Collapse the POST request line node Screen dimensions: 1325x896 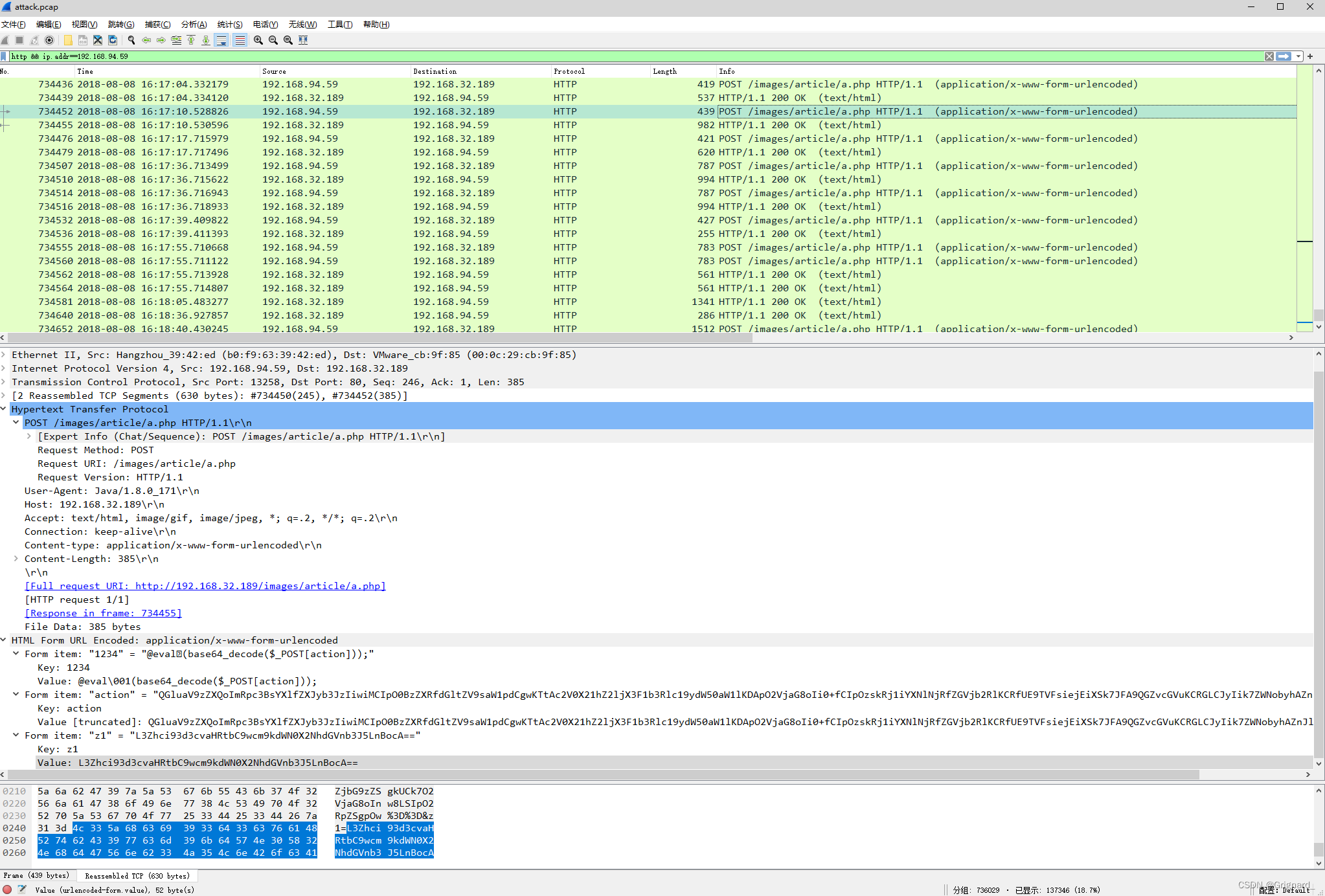(16, 423)
